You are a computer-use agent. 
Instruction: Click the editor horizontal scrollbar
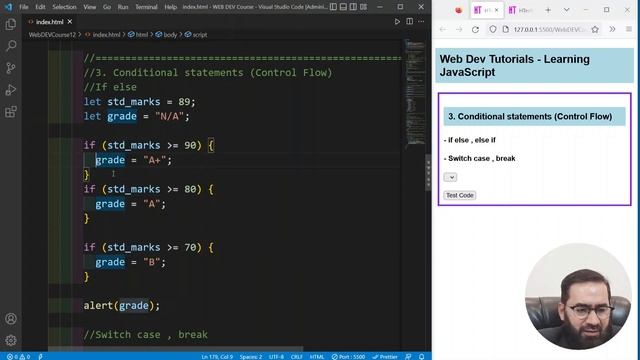(176, 349)
